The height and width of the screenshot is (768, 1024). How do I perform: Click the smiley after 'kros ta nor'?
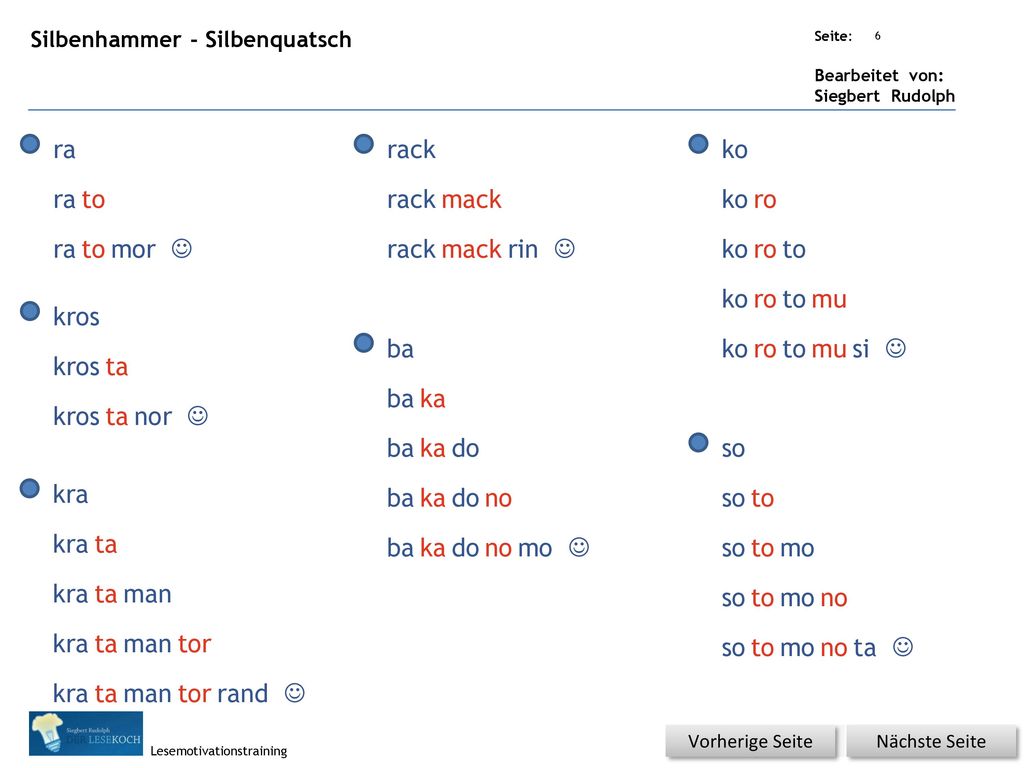(198, 415)
